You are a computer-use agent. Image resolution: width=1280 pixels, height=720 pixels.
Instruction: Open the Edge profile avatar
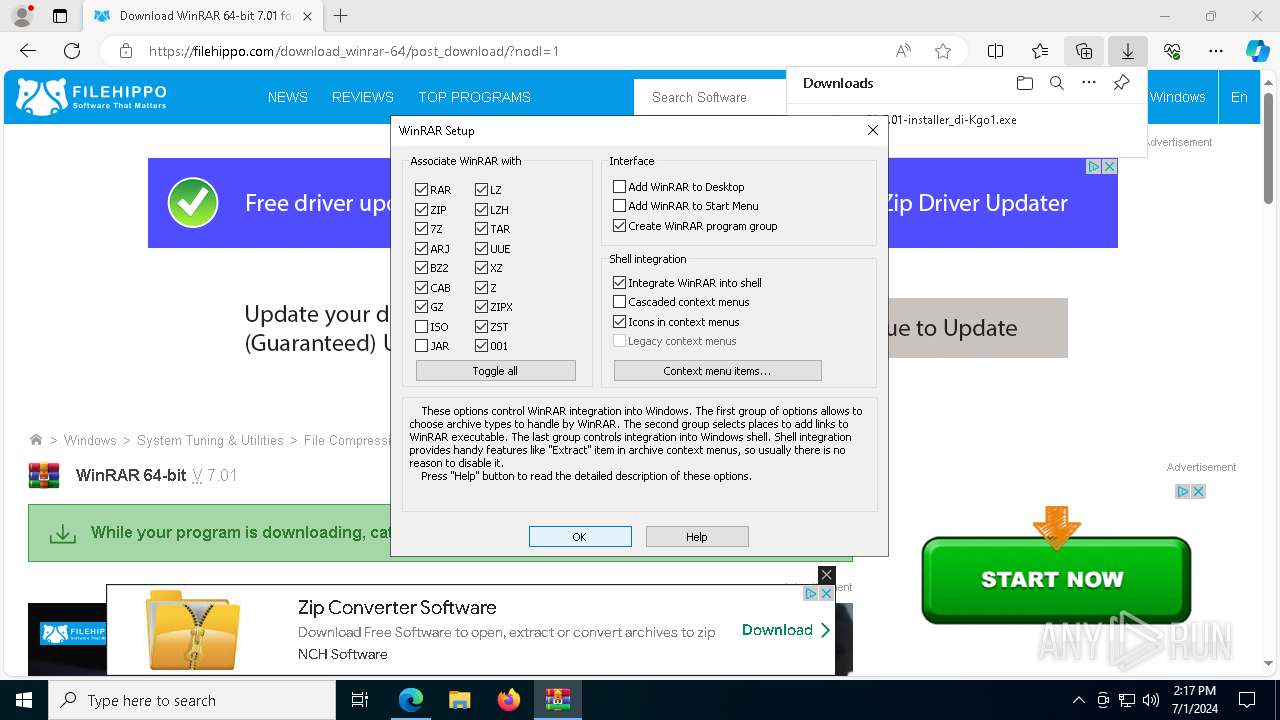(22, 16)
